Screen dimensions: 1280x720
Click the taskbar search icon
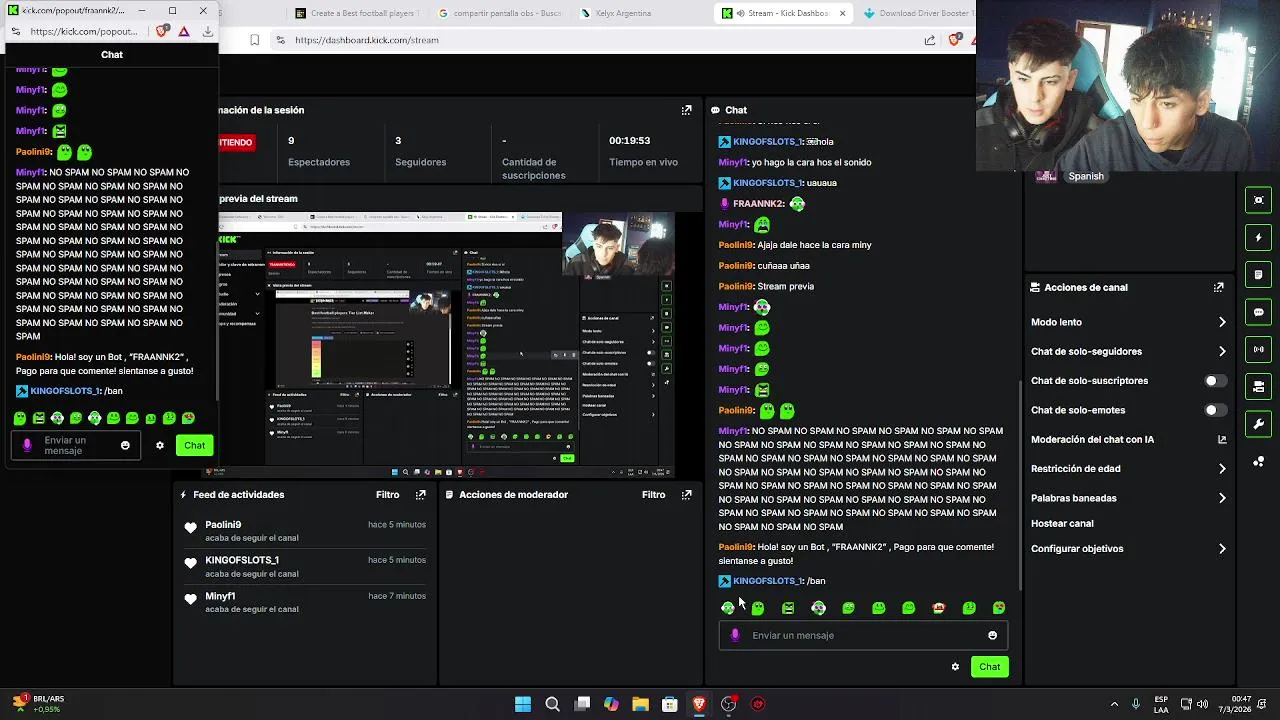click(552, 704)
